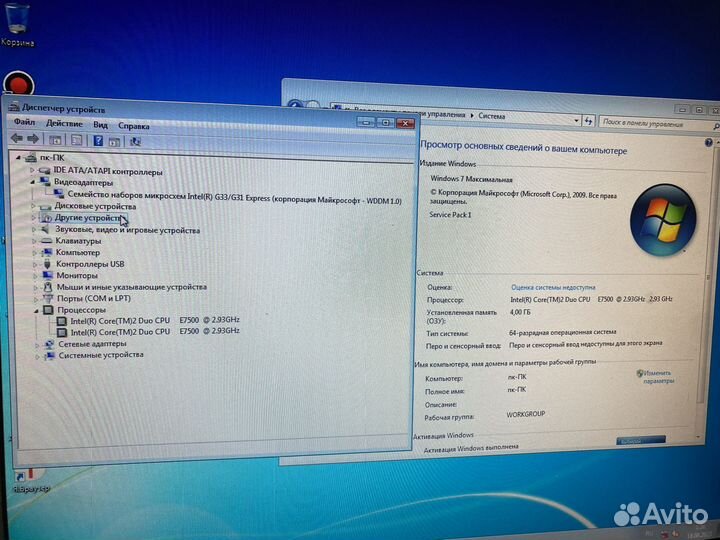Click Оценка системы недоступна link
Screen dimensions: 720x540
(553, 287)
